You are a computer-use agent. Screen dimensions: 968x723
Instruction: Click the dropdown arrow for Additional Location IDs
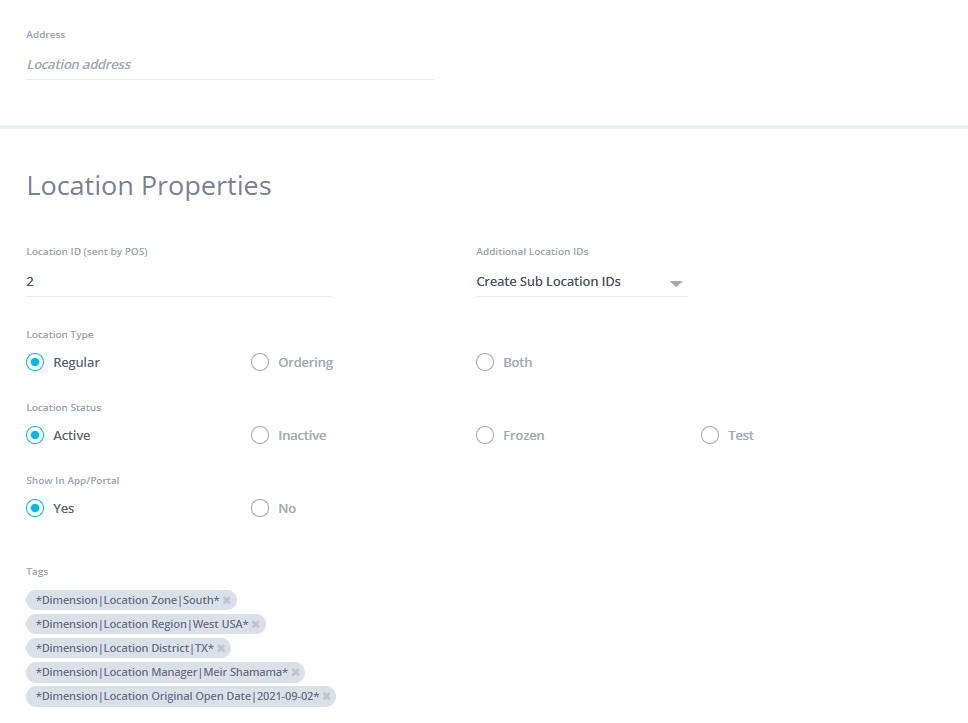(x=676, y=283)
